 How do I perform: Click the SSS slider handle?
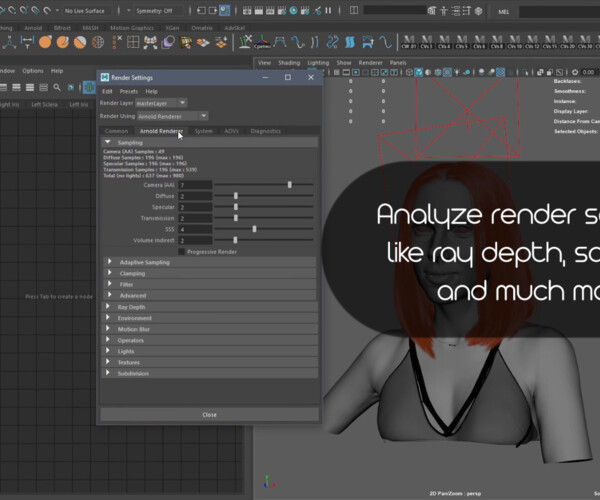(254, 229)
